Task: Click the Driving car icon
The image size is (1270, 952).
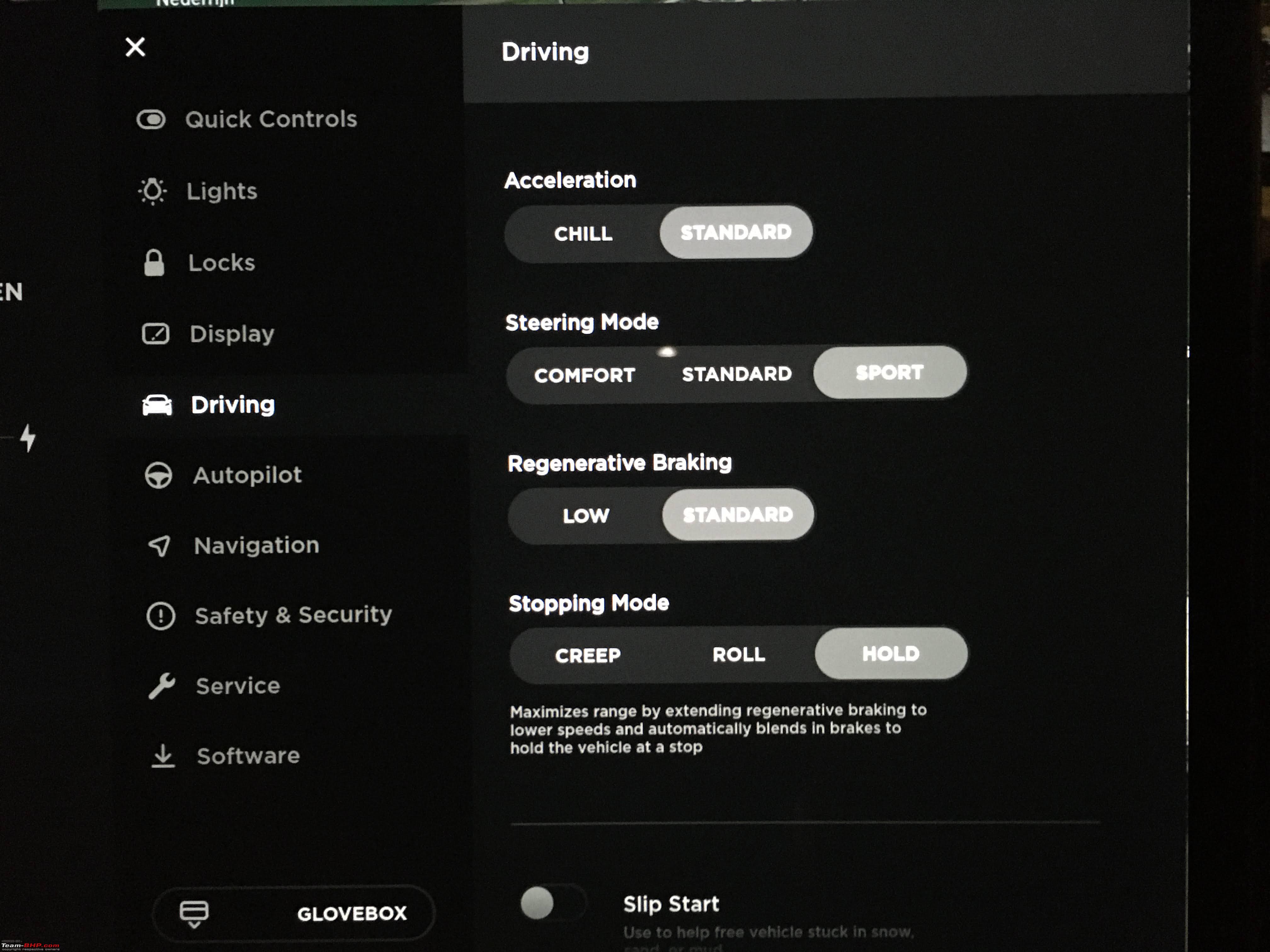Action: (x=155, y=405)
